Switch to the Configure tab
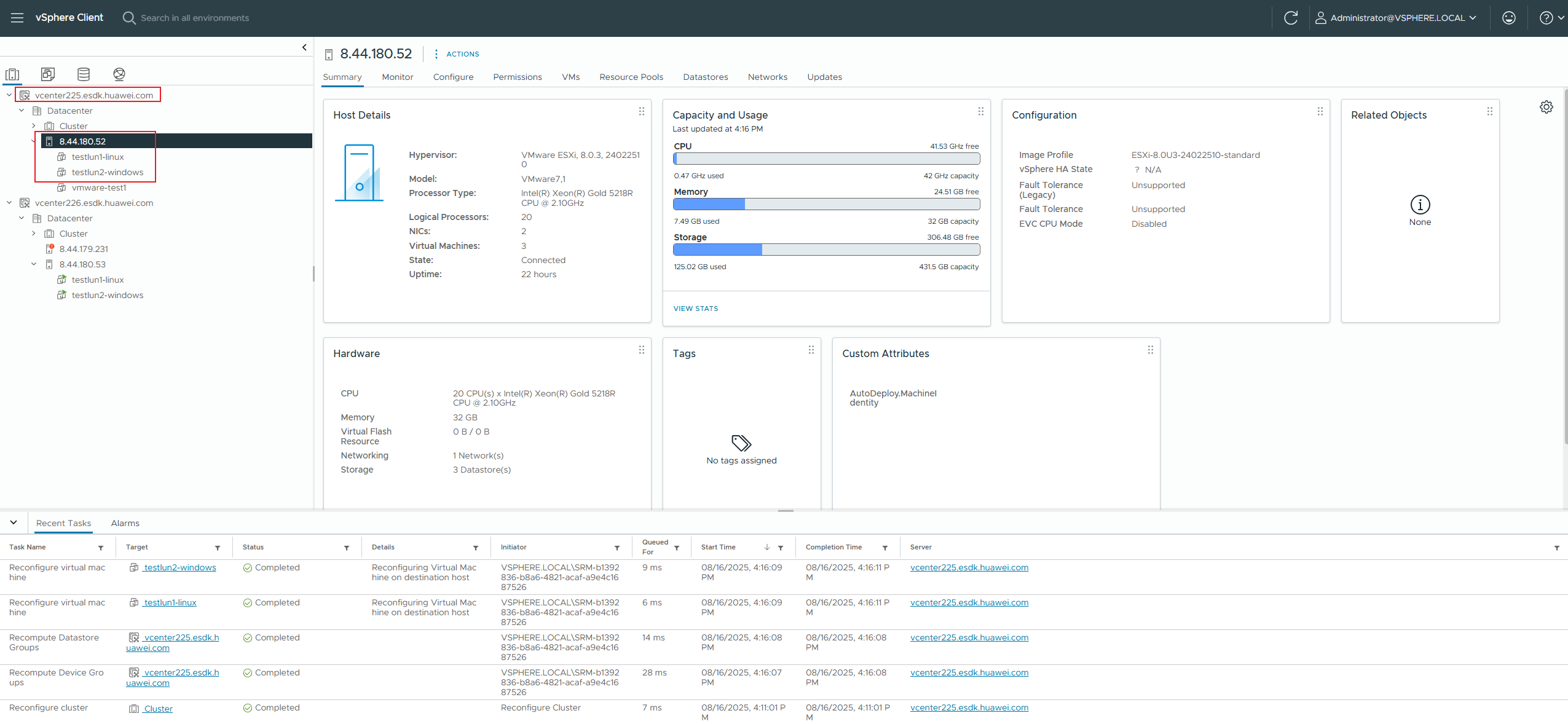1568x724 pixels. click(453, 77)
